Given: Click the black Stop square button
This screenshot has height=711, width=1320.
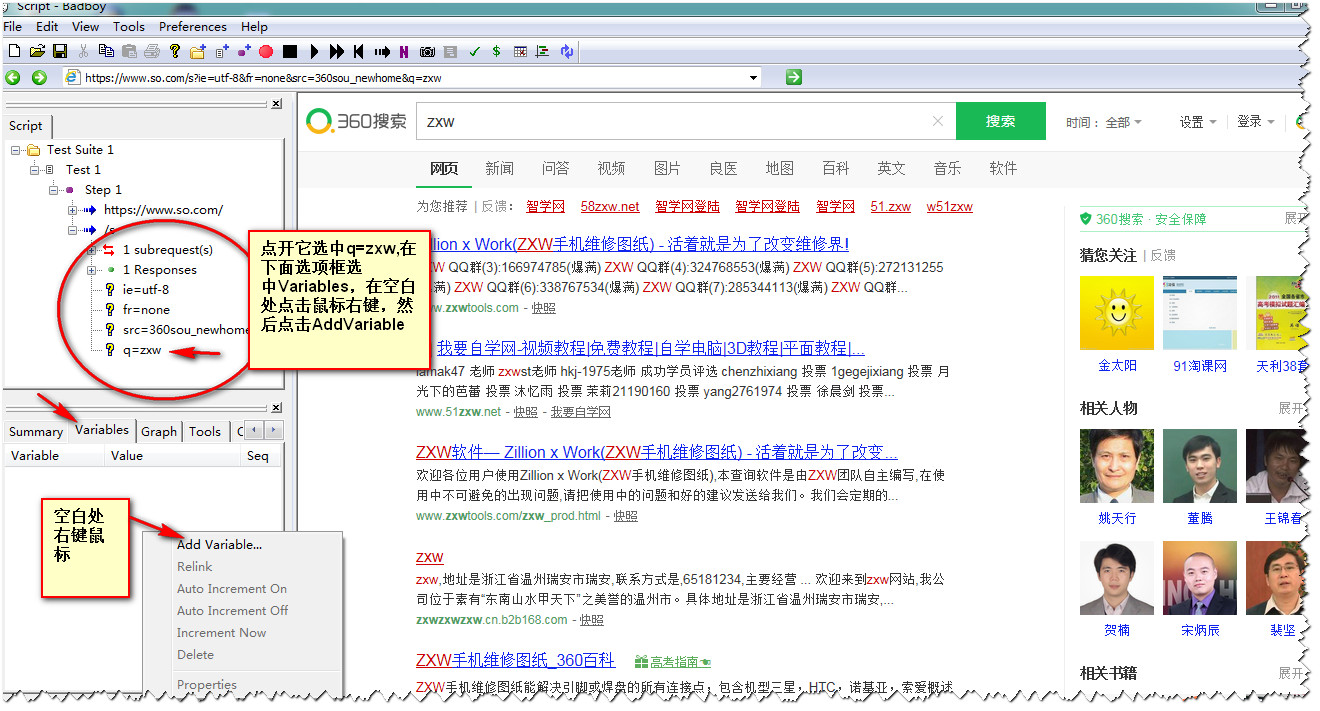Looking at the screenshot, I should tap(290, 51).
